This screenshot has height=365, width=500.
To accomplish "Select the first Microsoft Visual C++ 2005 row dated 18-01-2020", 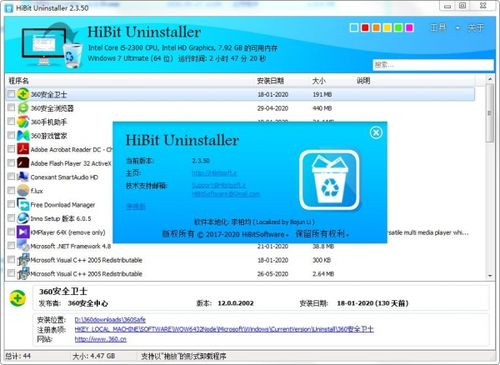I will (x=240, y=260).
